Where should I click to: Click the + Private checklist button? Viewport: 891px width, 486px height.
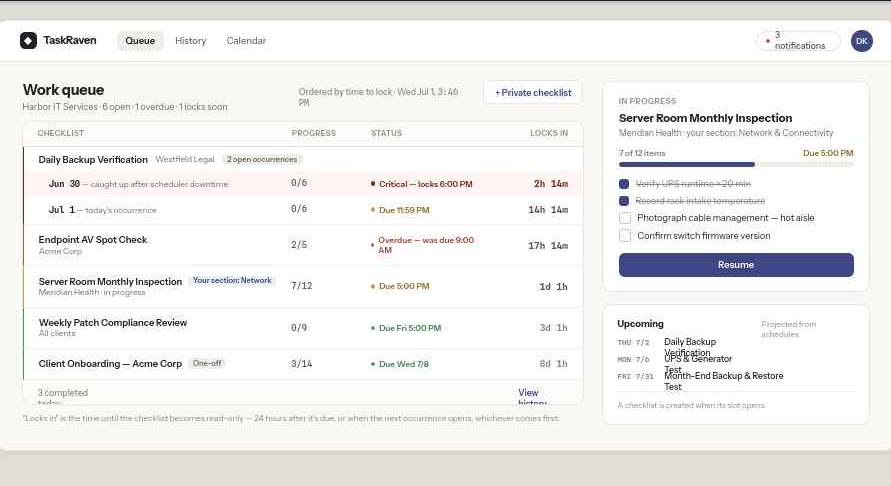tap(533, 93)
